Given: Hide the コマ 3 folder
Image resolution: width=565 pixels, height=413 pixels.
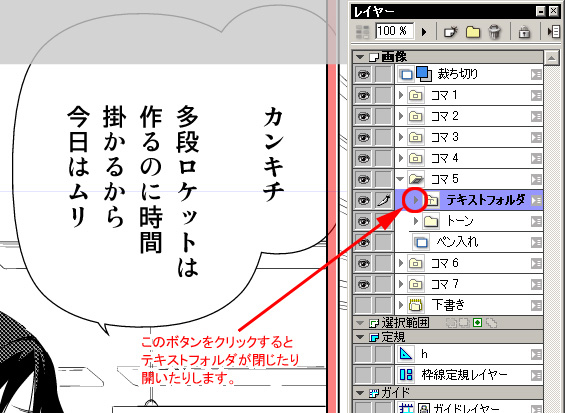Looking at the screenshot, I should [x=364, y=137].
